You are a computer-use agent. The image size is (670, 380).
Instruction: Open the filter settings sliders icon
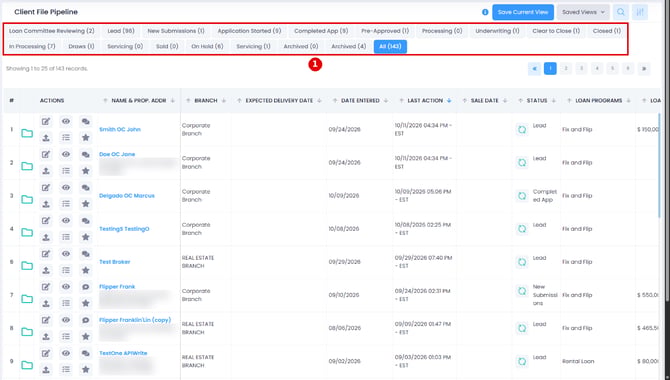pos(640,12)
